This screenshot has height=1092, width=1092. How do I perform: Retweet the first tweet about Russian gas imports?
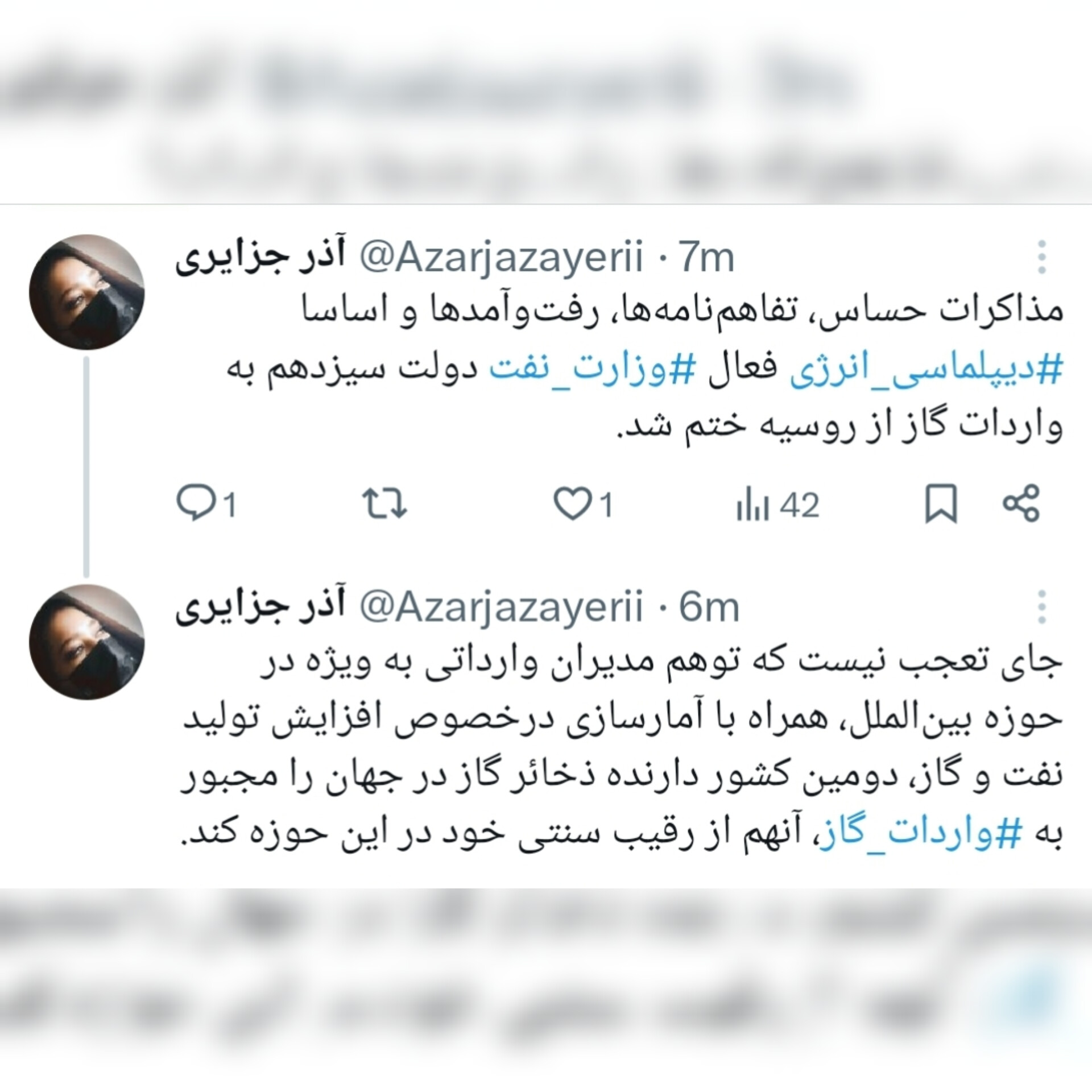385,504
